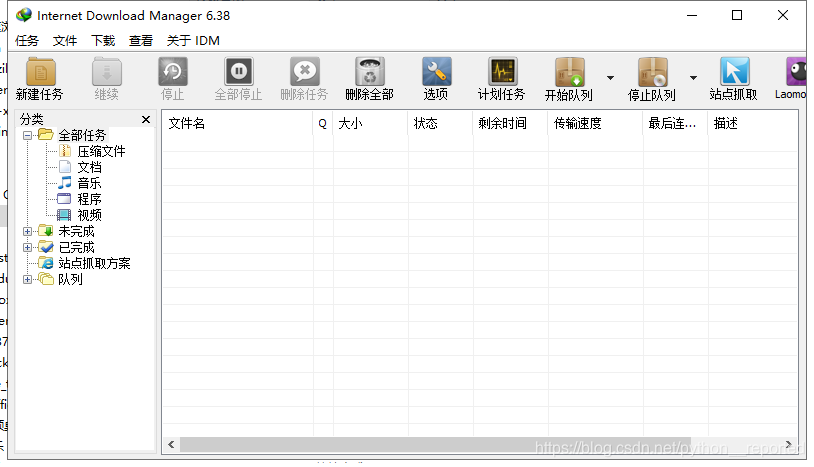The height and width of the screenshot is (467, 814).
Task: Click the 停止 (stop) toolbar icon
Action: (172, 72)
